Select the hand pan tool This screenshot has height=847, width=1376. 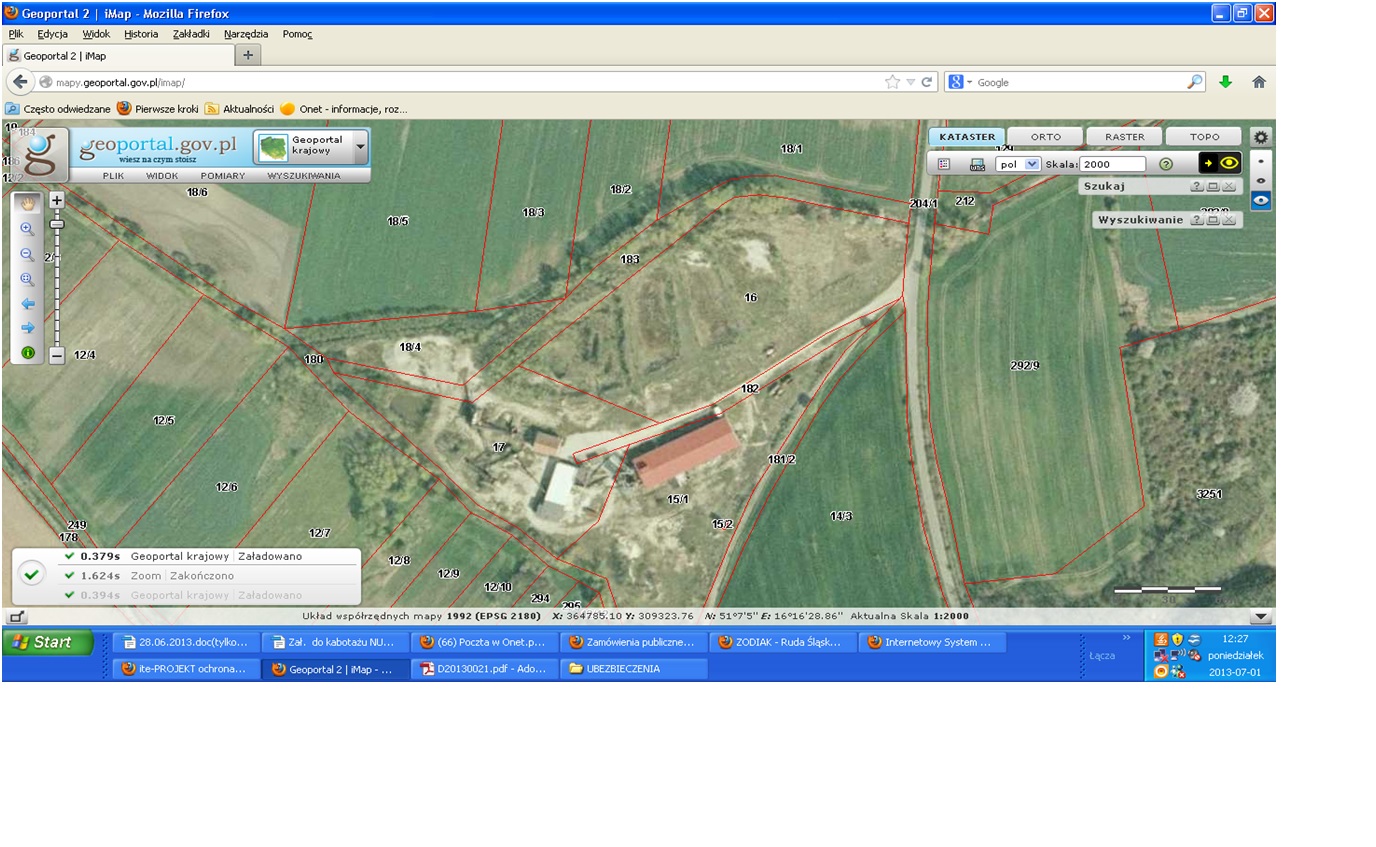pos(27,202)
